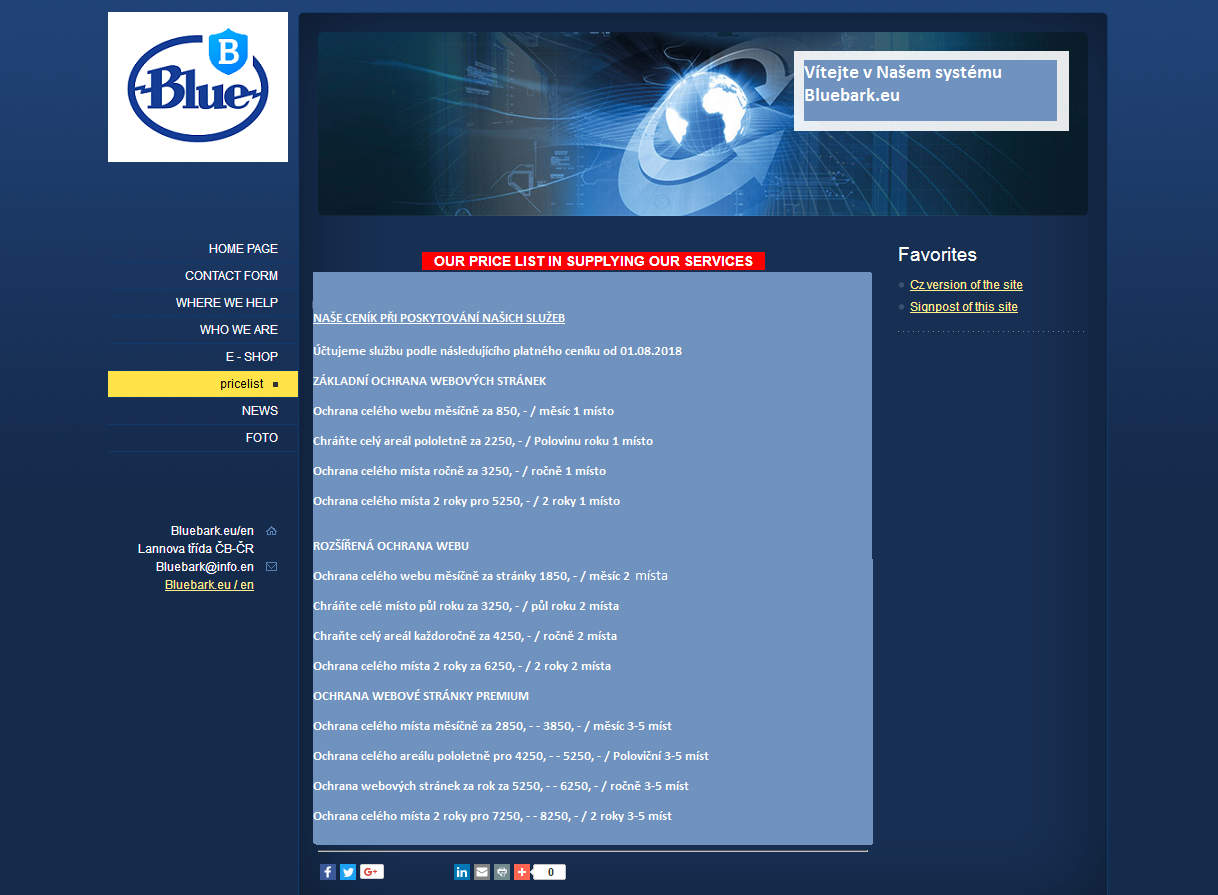Viewport: 1218px width, 895px height.
Task: Click OUR PRICE LIST IN SUPPLYING OUR SERVICES heading
Action: 593,261
